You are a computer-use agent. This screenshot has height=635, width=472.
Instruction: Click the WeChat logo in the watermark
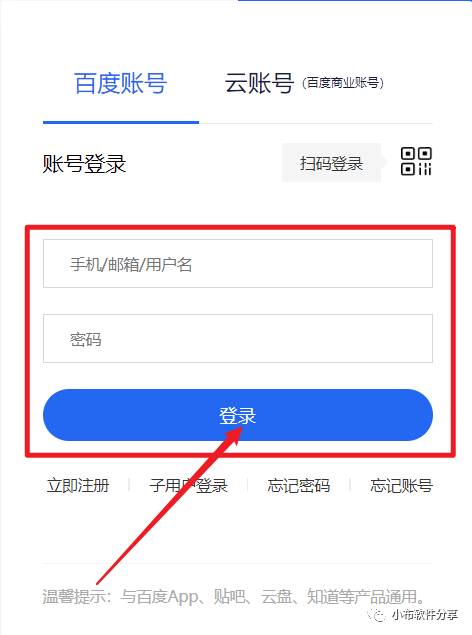(377, 615)
